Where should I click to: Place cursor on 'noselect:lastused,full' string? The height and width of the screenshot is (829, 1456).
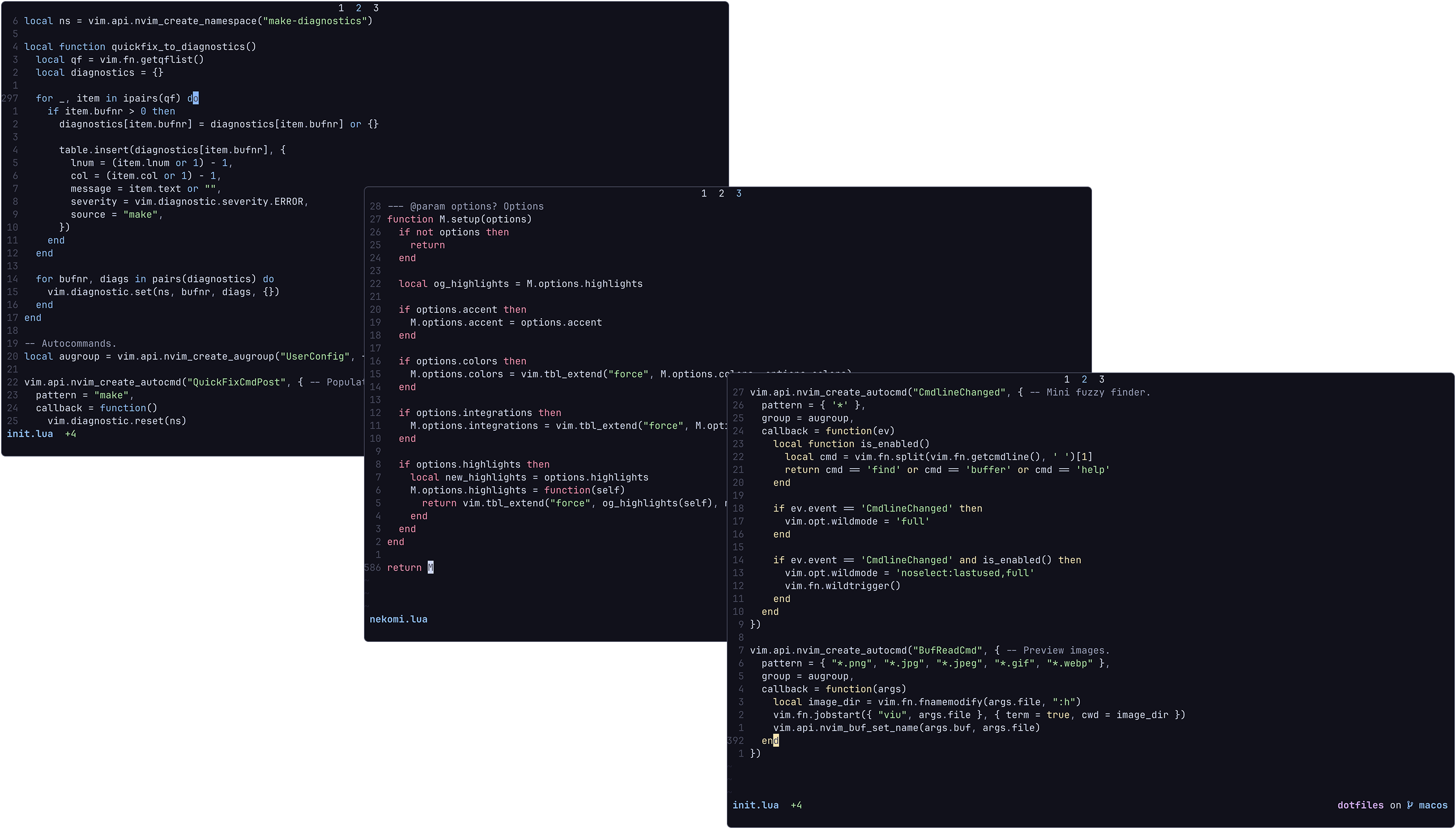(965, 573)
